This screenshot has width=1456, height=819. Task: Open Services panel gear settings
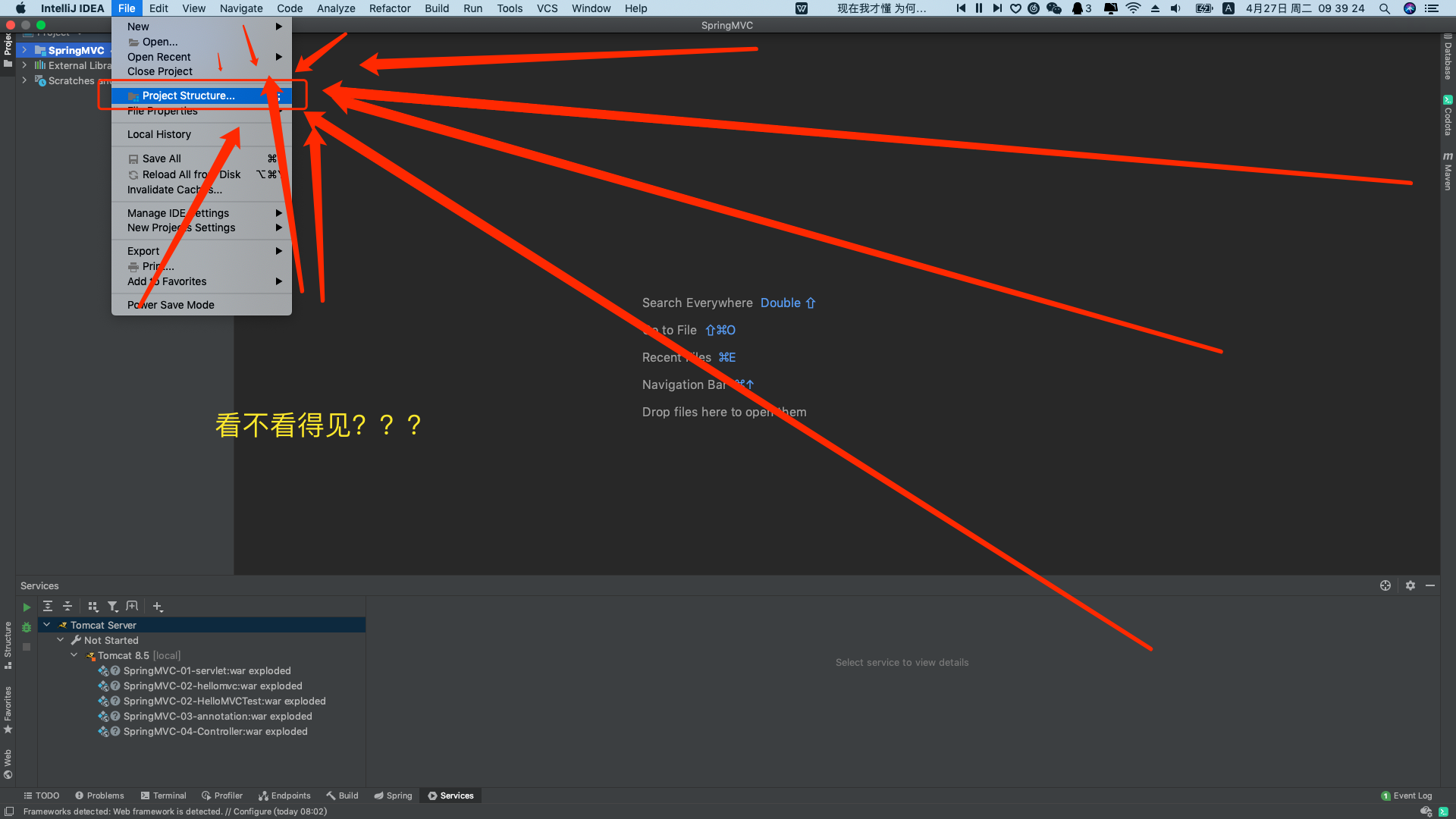tap(1410, 585)
